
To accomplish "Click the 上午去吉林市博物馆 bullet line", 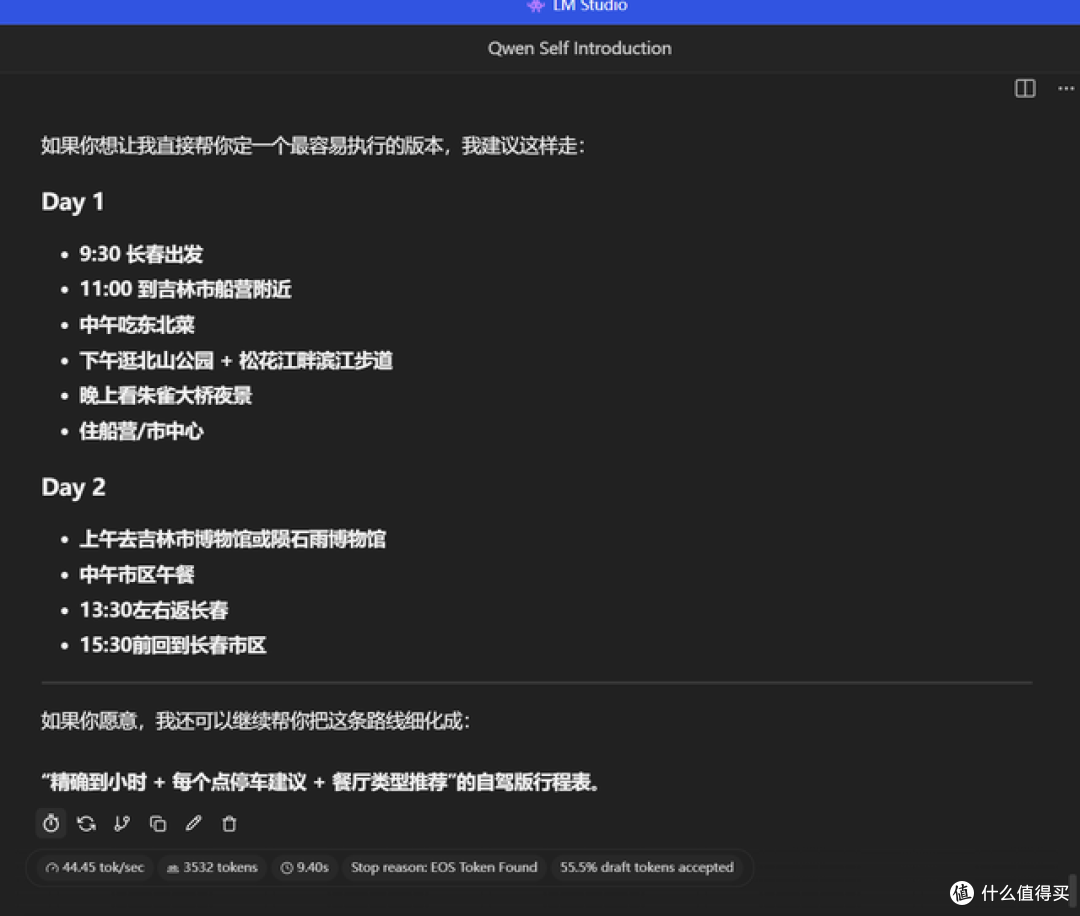I will [233, 539].
